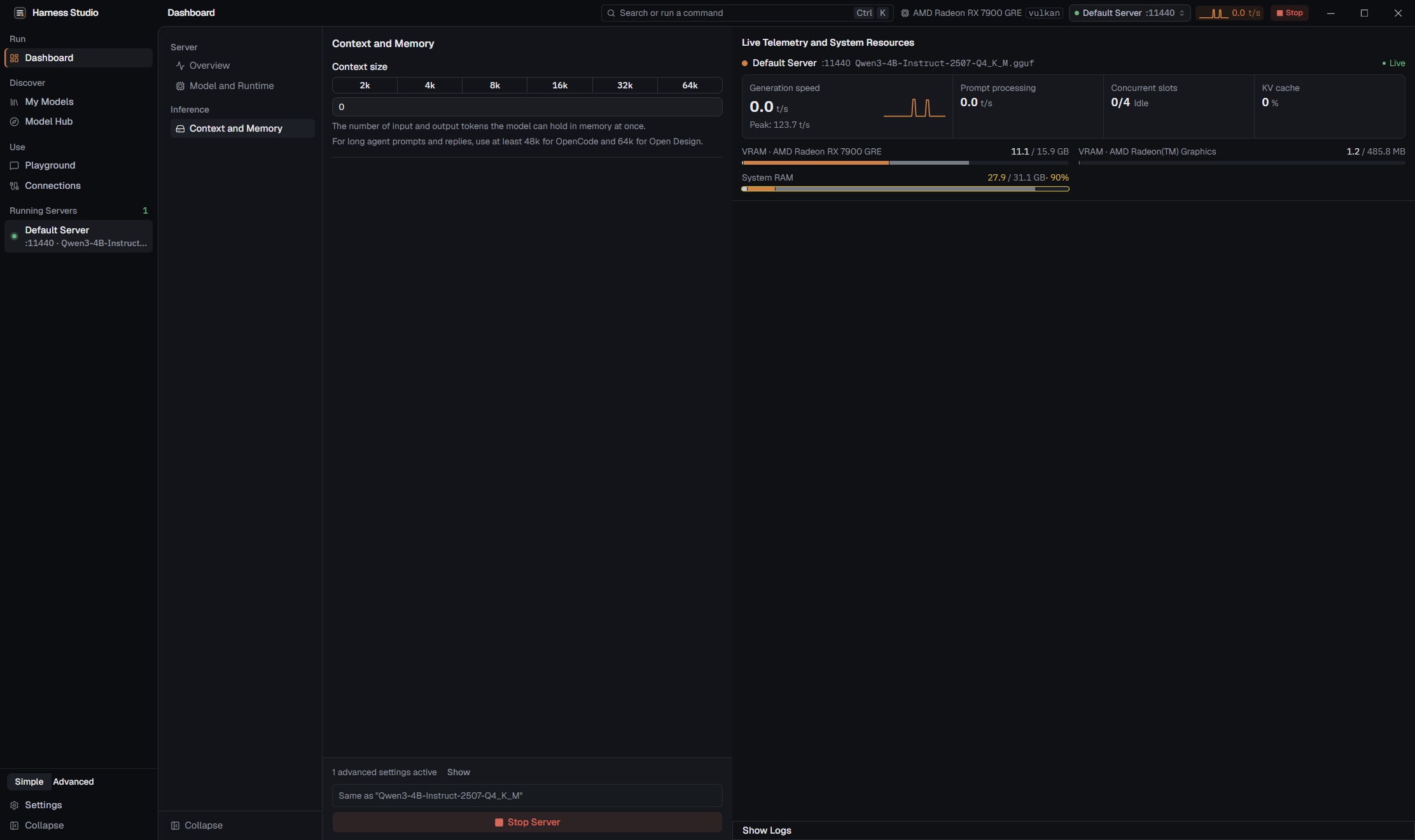Show the active advanced settings
This screenshot has height=840, width=1415.
[459, 772]
